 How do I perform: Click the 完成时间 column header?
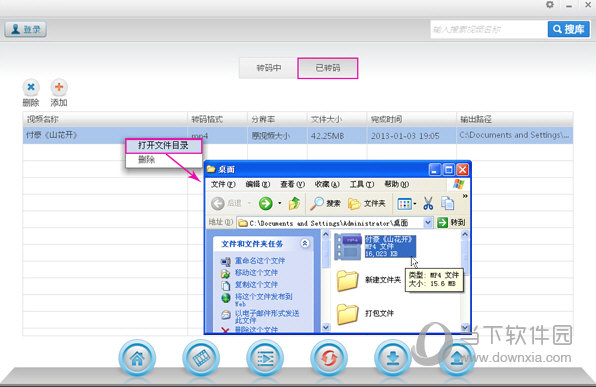412,119
